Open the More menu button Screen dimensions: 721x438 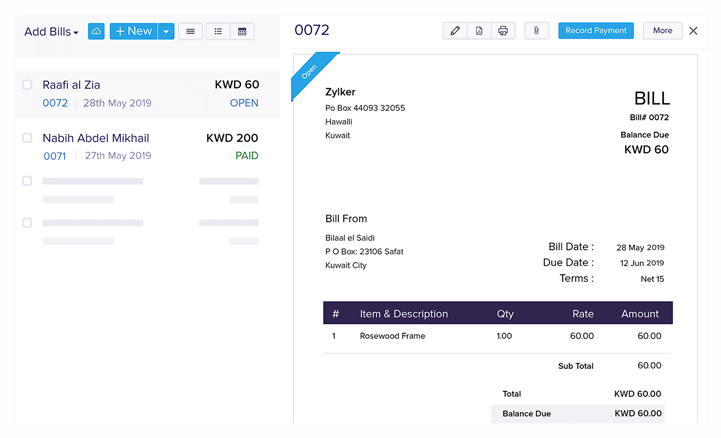663,30
